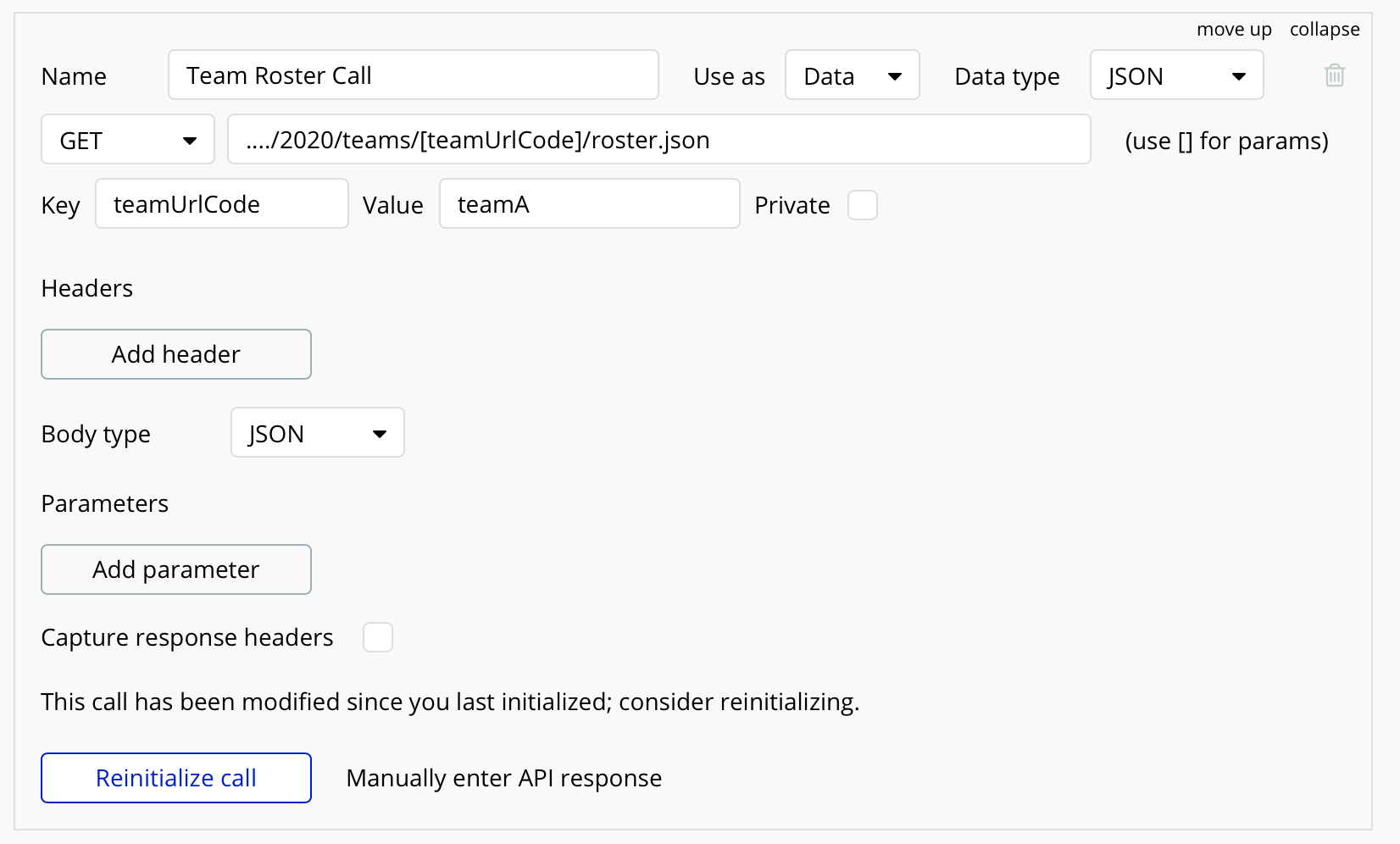Image resolution: width=1400 pixels, height=844 pixels.
Task: Click the Value field teamA
Action: tap(589, 204)
